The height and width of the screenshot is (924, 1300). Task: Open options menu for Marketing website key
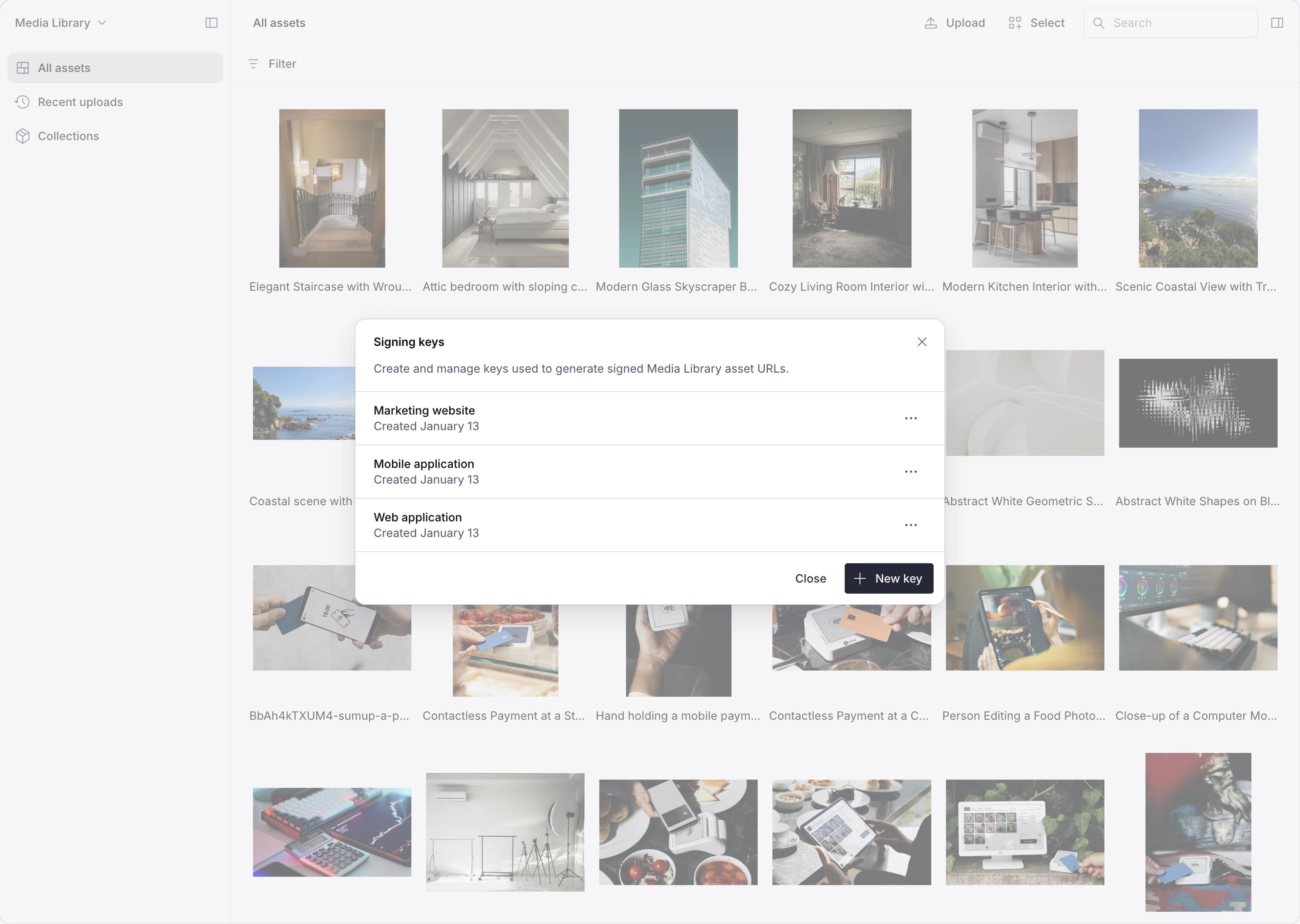pos(910,418)
